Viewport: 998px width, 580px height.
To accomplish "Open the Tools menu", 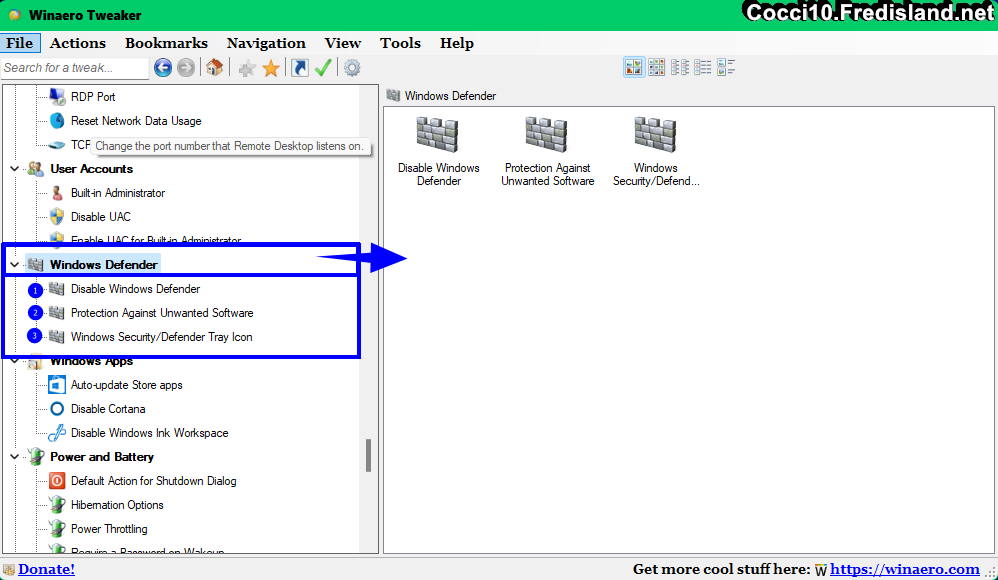I will click(400, 43).
